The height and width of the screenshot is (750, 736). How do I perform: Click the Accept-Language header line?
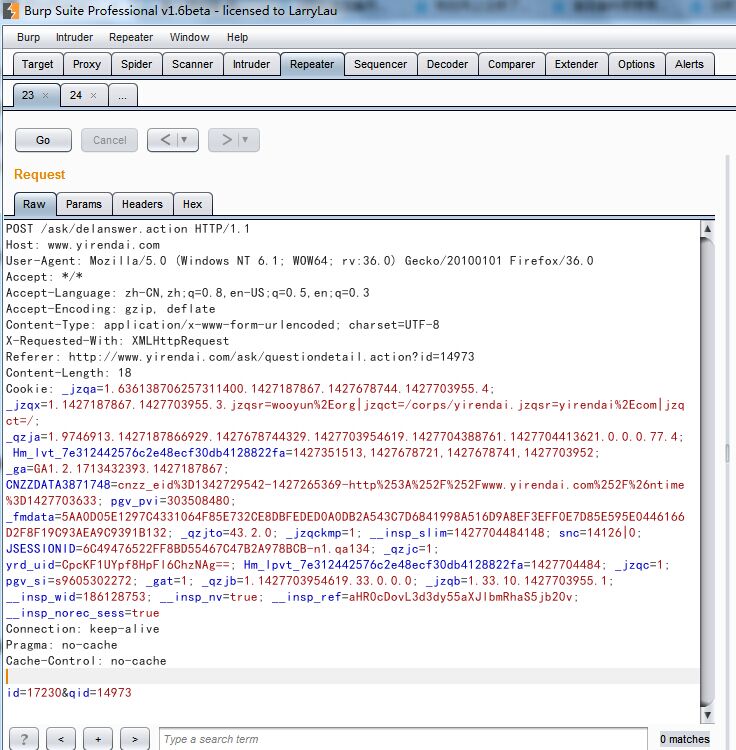click(x=187, y=293)
